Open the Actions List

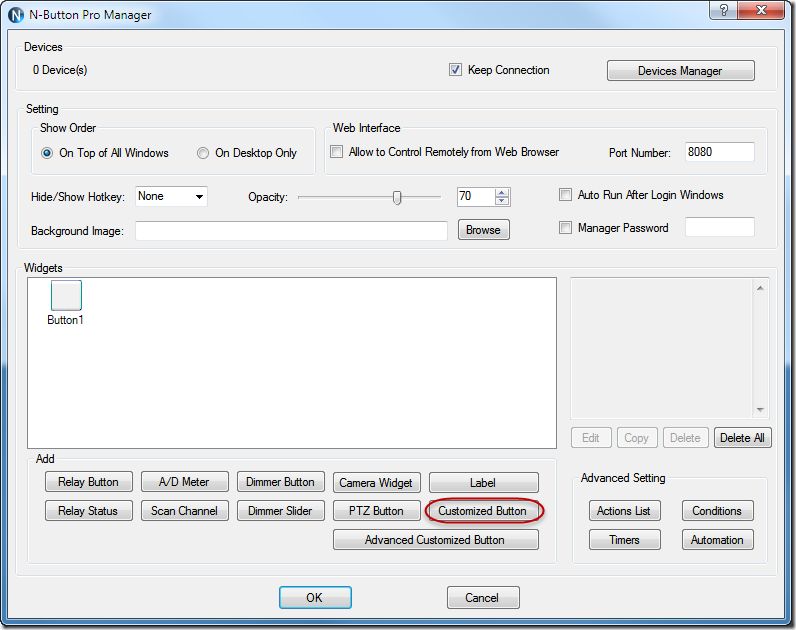624,511
